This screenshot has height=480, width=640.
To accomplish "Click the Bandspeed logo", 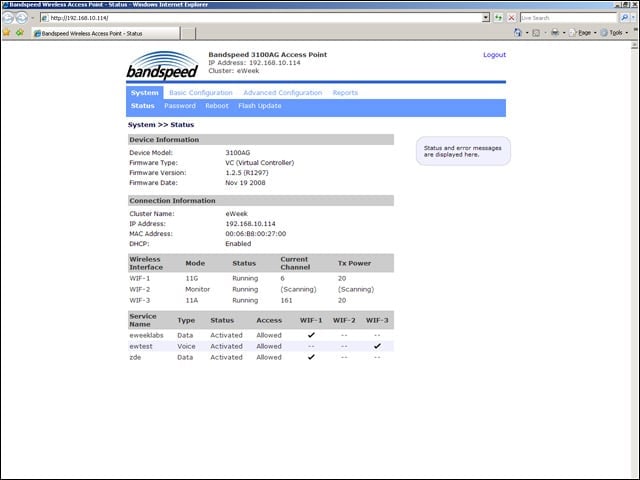I will coord(162,65).
